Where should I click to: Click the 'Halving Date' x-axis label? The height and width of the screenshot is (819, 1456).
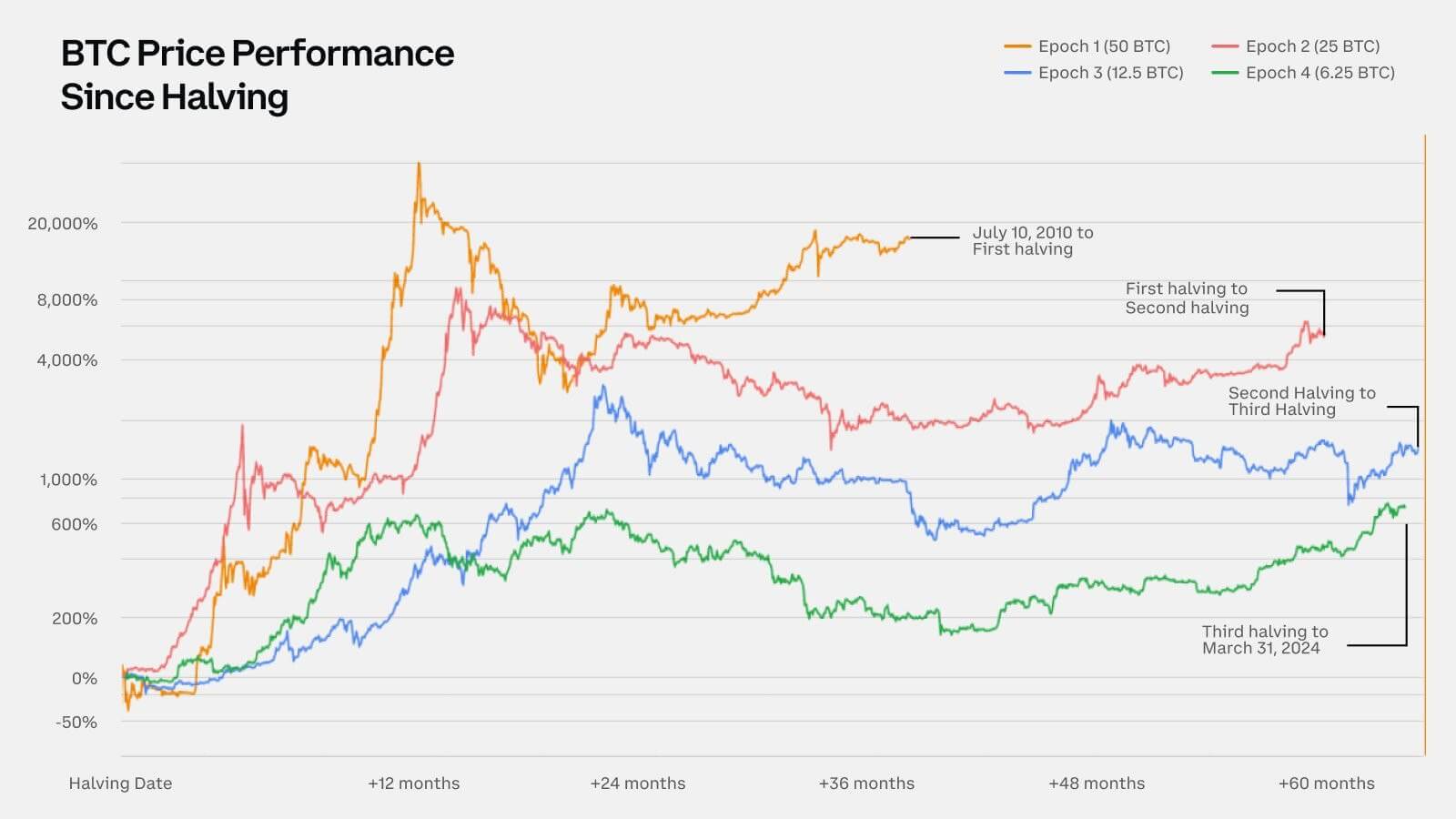120,784
